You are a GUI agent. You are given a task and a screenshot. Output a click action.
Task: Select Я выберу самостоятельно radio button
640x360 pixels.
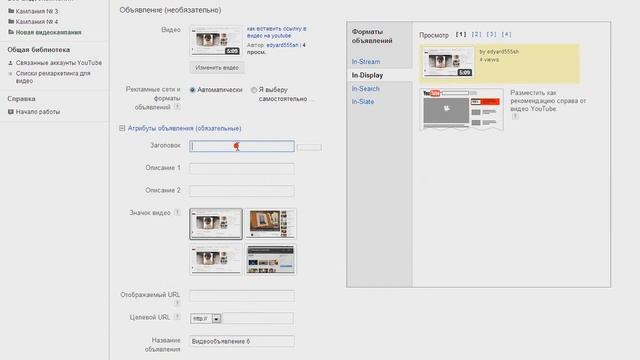(254, 90)
